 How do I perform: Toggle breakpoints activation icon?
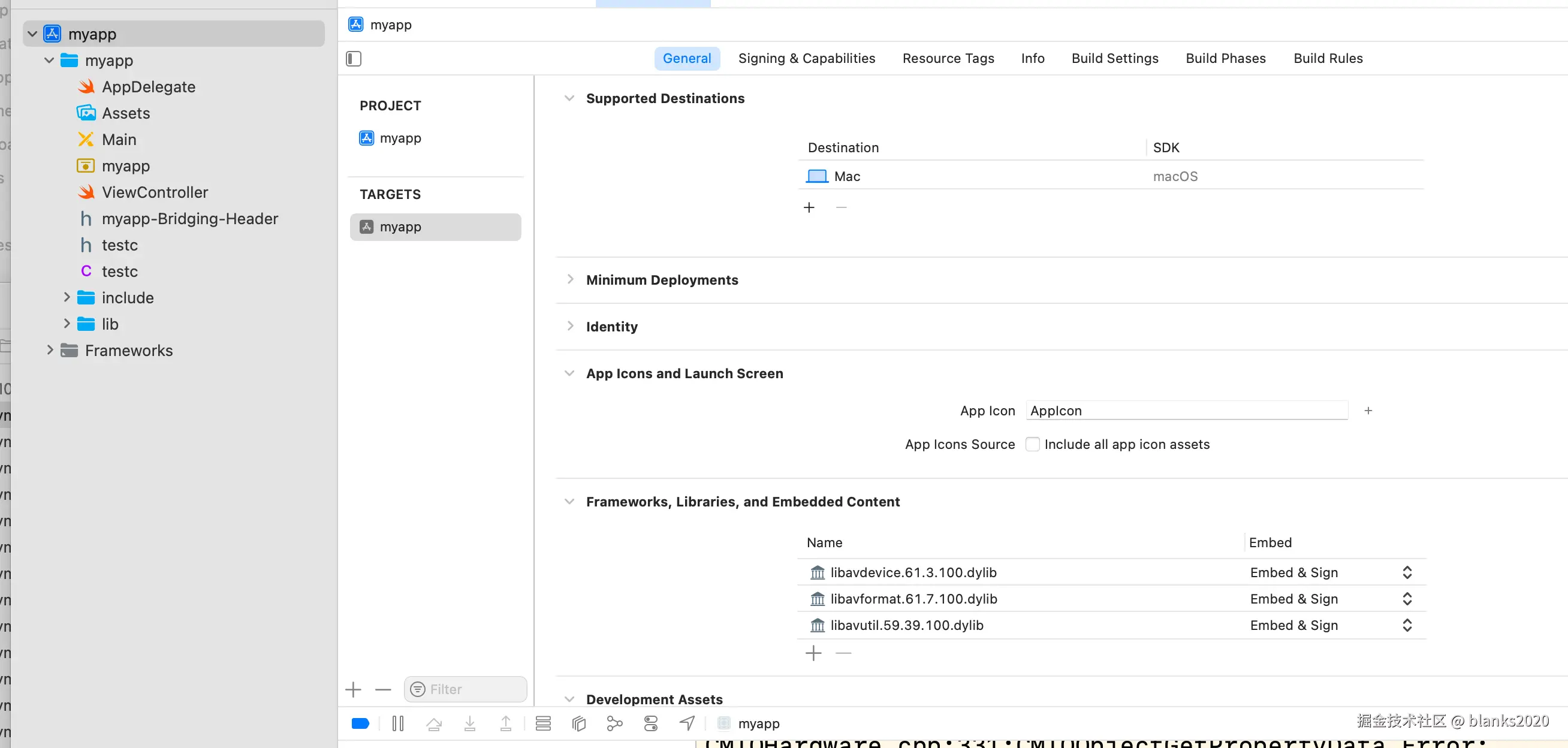tap(360, 723)
